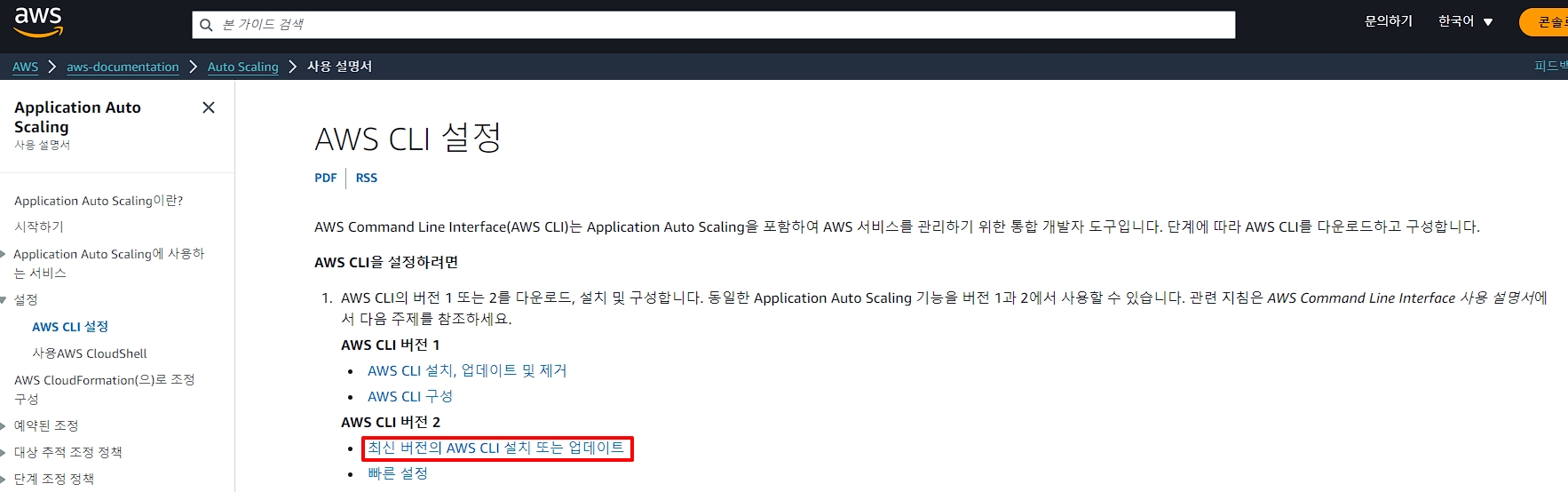The width and height of the screenshot is (1568, 492).
Task: Click AWS CLI을 설정하려면 heading
Action: click(x=386, y=262)
